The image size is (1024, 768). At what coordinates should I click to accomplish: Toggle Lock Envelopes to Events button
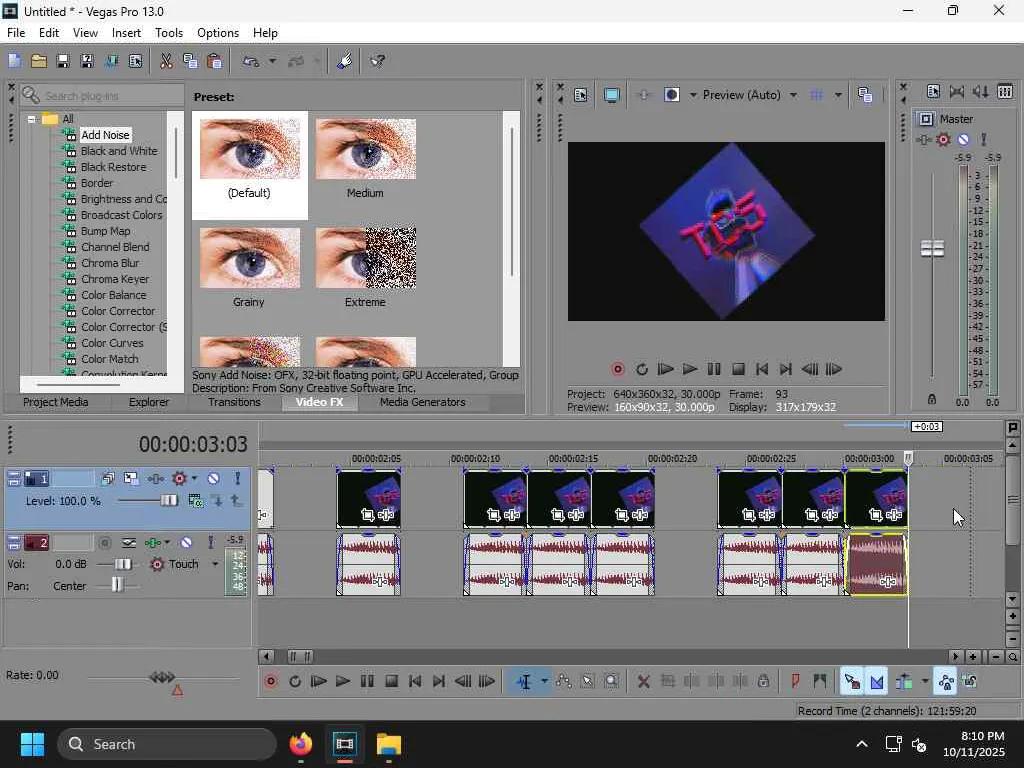coord(946,682)
